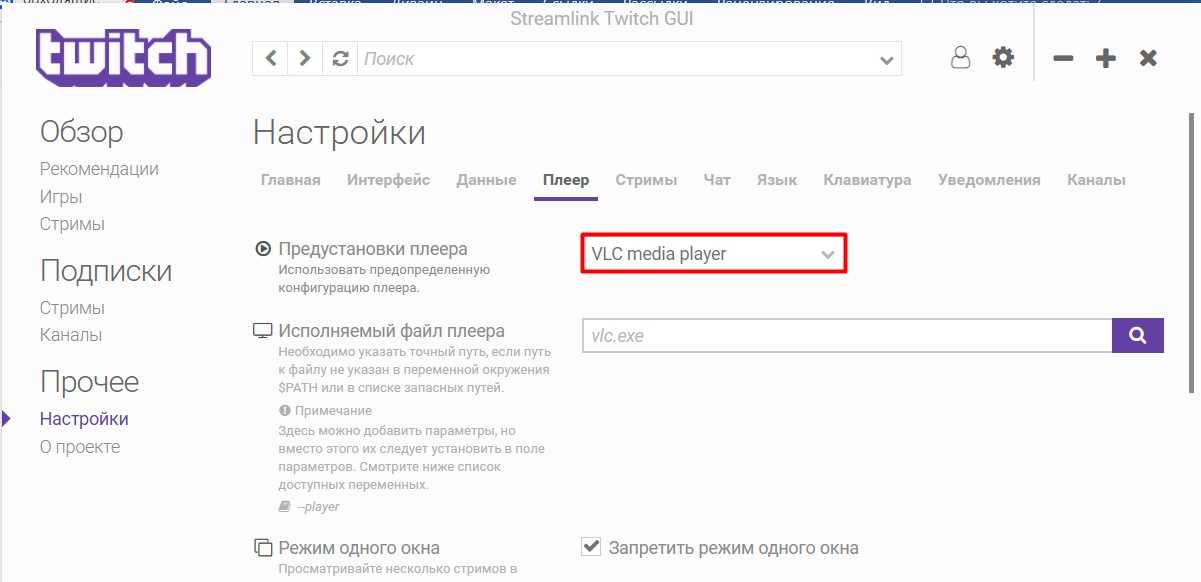Click the vlc.exe player executable field
The image size is (1201, 582).
coord(847,336)
